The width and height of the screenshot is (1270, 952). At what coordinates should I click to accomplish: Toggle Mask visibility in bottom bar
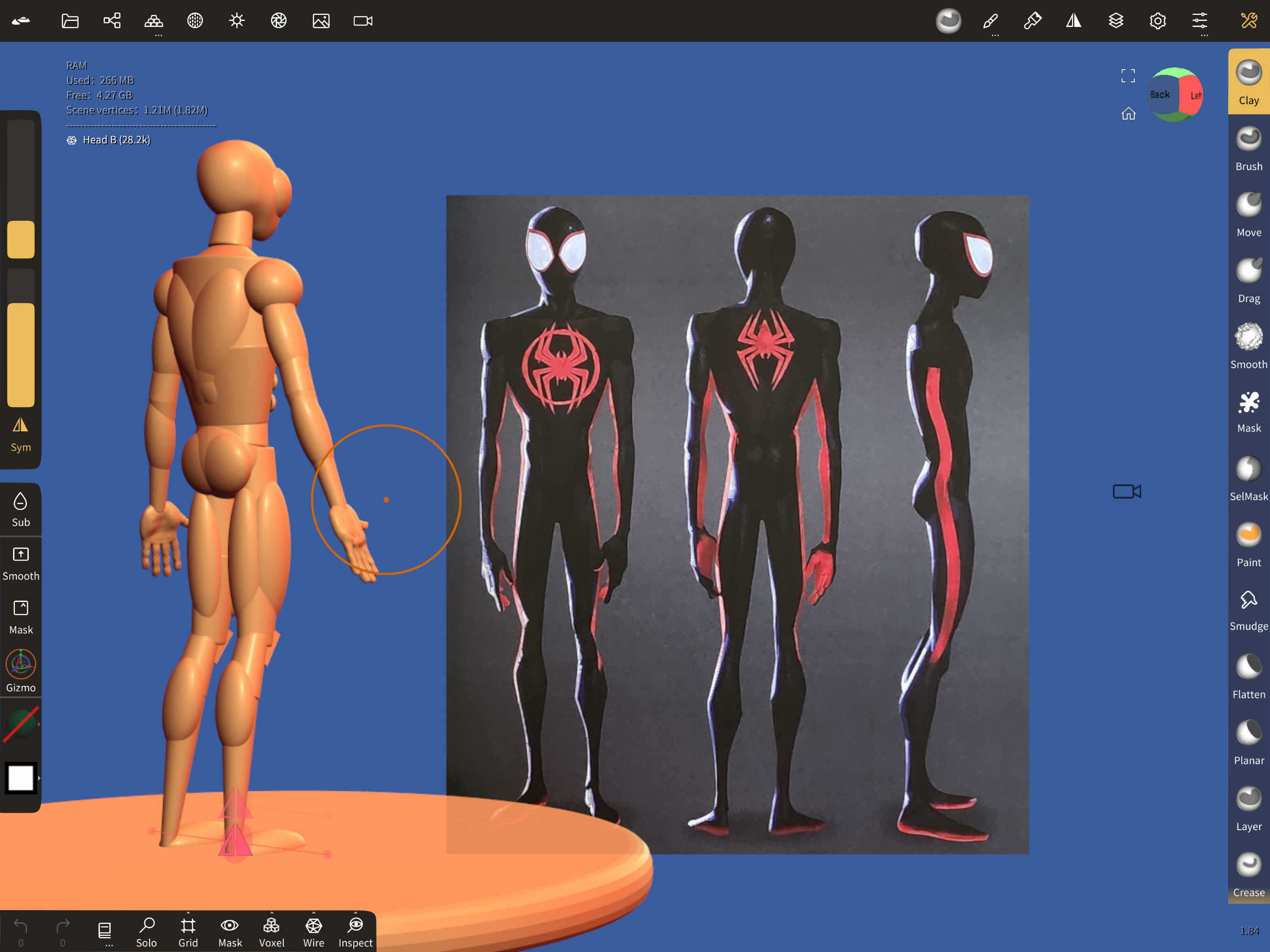click(230, 932)
